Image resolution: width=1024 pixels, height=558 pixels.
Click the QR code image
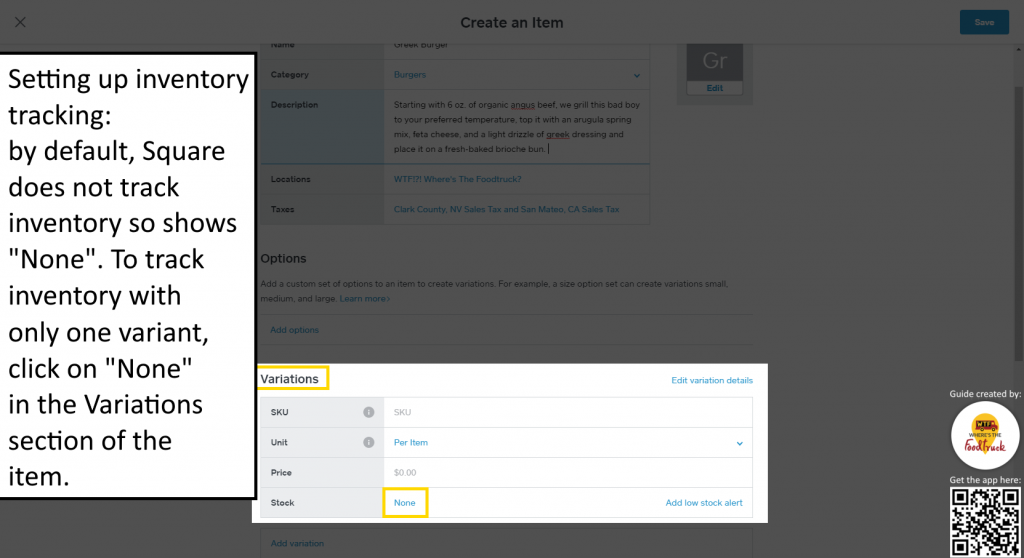(985, 522)
